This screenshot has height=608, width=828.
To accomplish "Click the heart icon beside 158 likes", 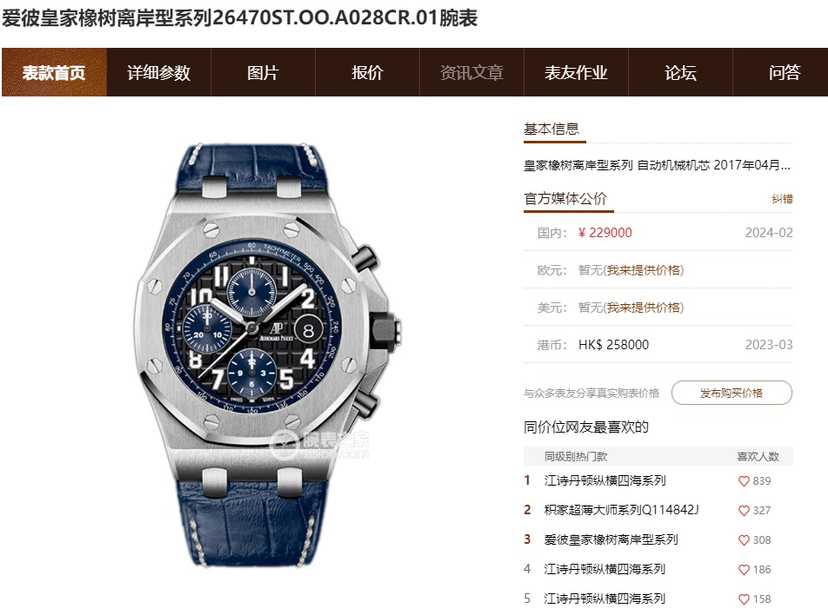I will 744,600.
